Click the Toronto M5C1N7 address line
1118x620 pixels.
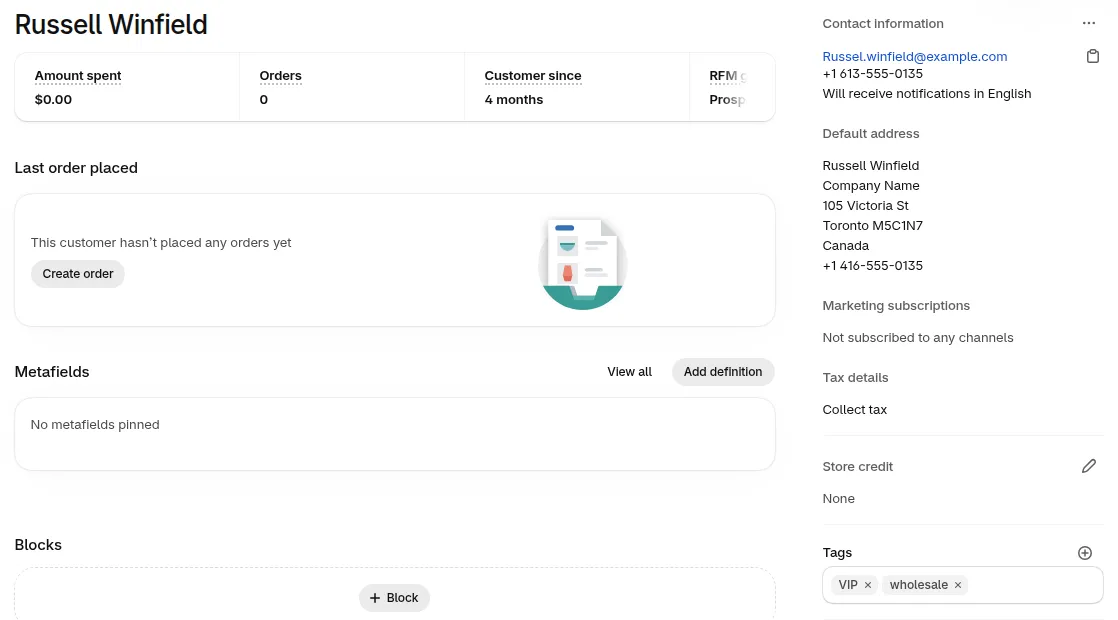pyautogui.click(x=872, y=225)
